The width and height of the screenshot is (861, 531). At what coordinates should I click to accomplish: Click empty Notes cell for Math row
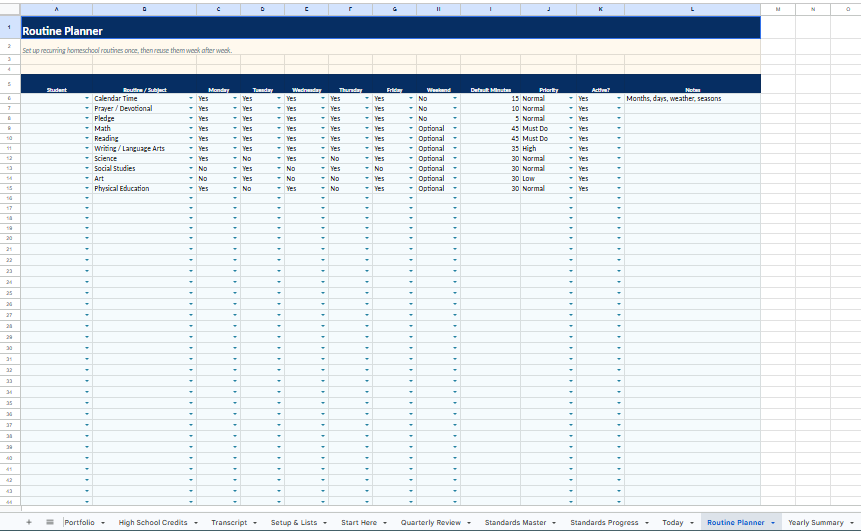(x=692, y=128)
